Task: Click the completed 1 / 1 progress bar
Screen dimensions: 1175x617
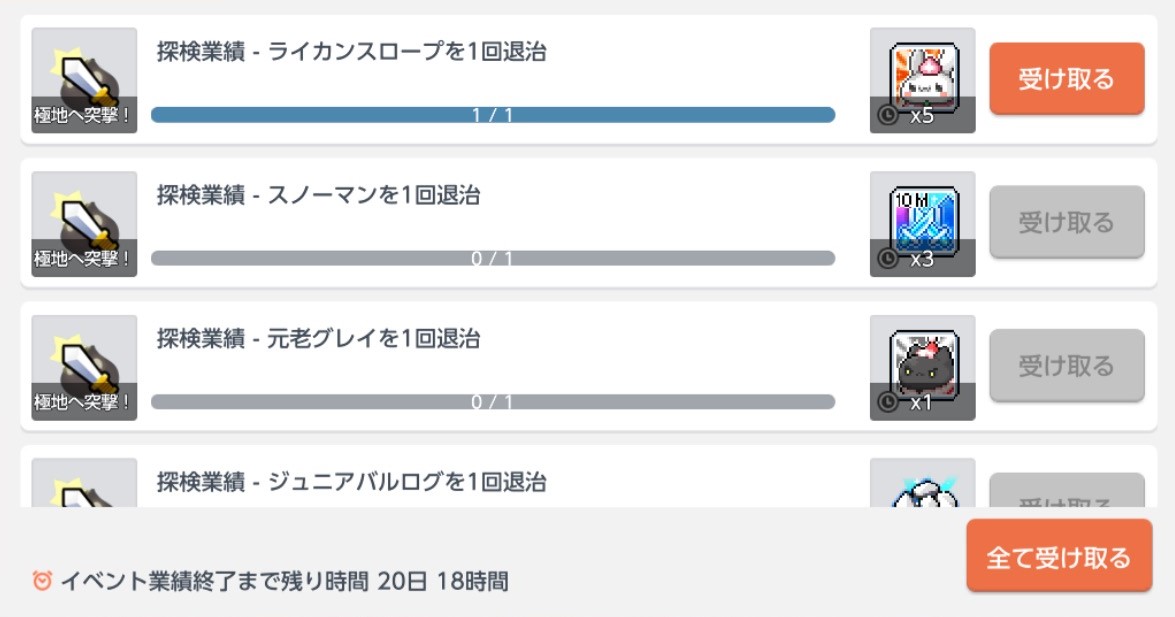Action: click(493, 115)
